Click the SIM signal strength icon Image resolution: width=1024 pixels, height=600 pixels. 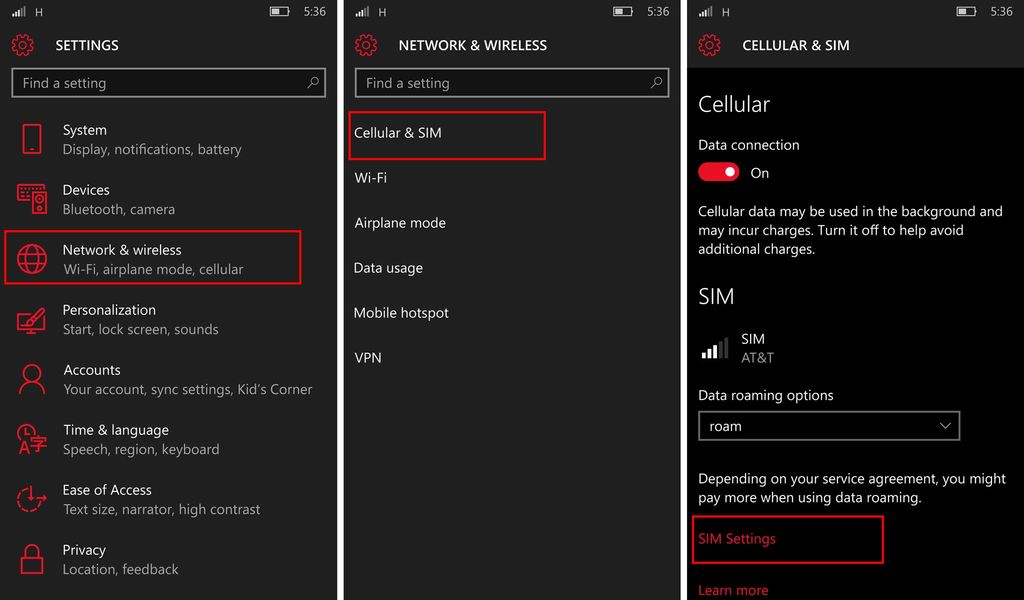click(x=714, y=348)
